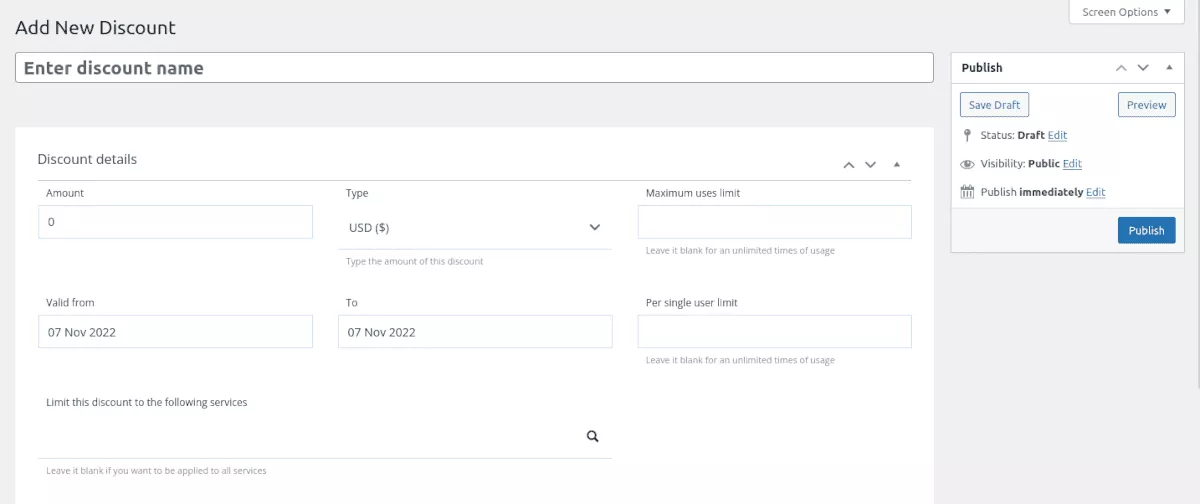1200x504 pixels.
Task: Click the Preview button
Action: click(1146, 105)
